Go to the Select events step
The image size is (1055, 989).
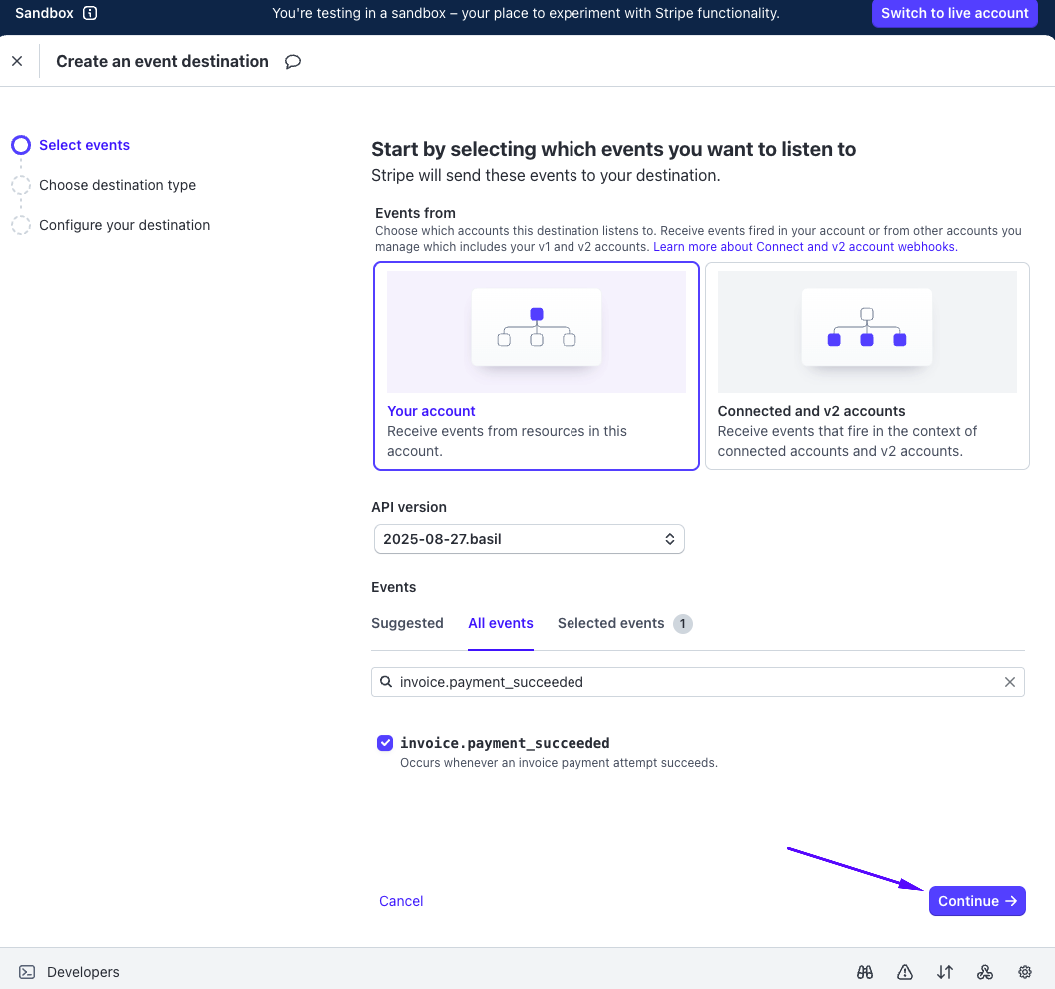[84, 145]
